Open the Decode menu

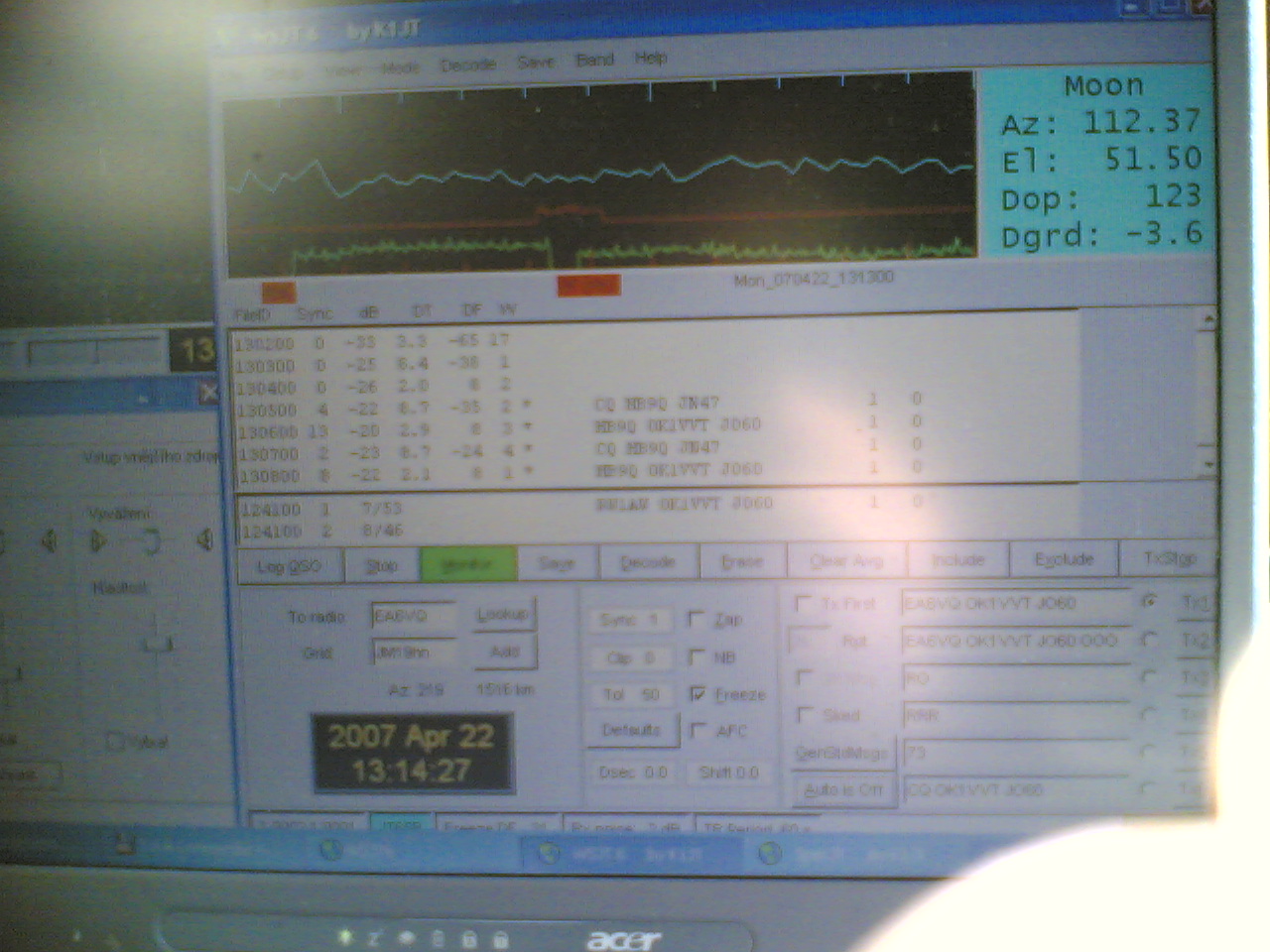point(467,63)
